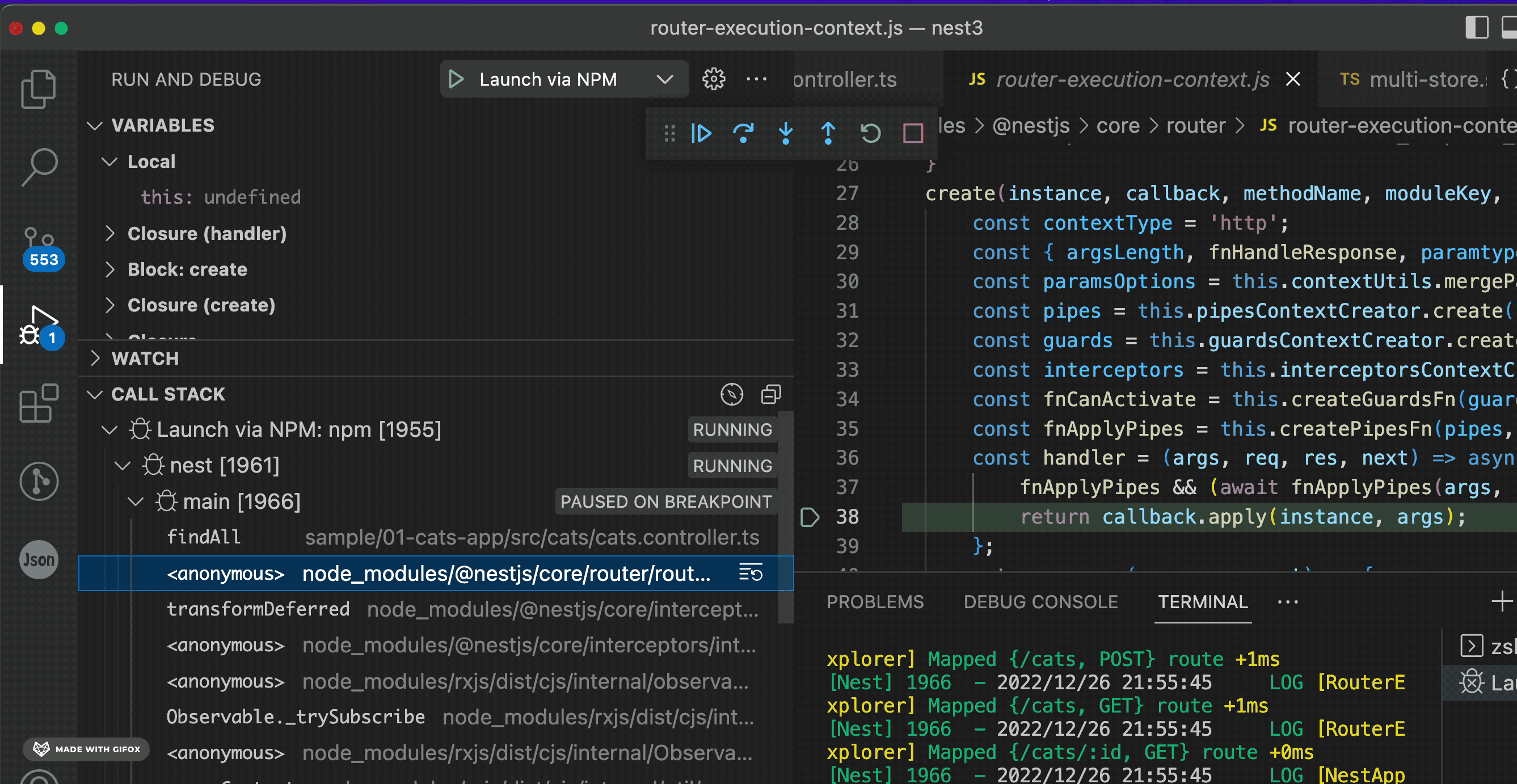
Task: Restart frame for selected anonymous stack frame
Action: point(751,573)
